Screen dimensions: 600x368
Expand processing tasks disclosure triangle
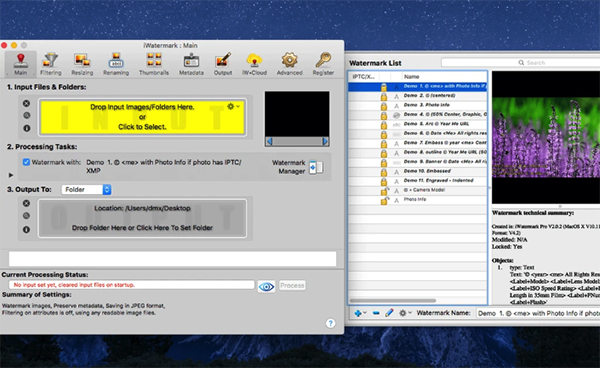(11, 175)
